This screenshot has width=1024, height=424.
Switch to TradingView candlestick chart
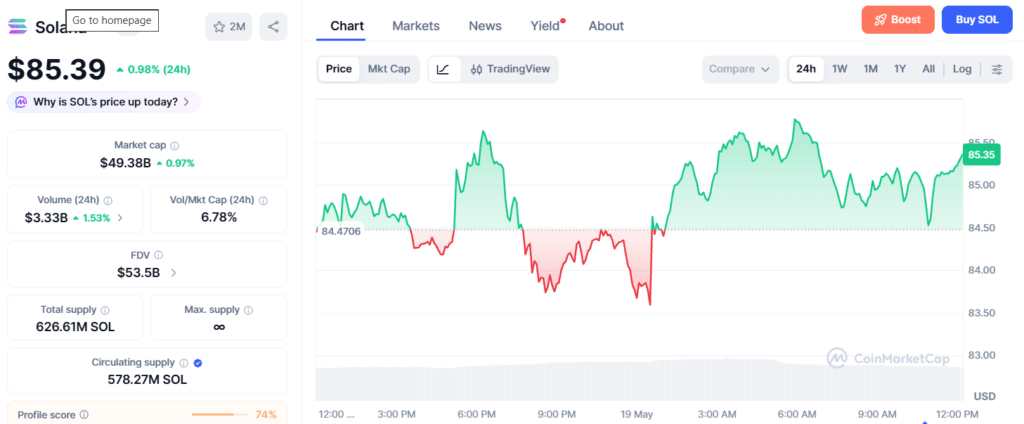pos(510,69)
